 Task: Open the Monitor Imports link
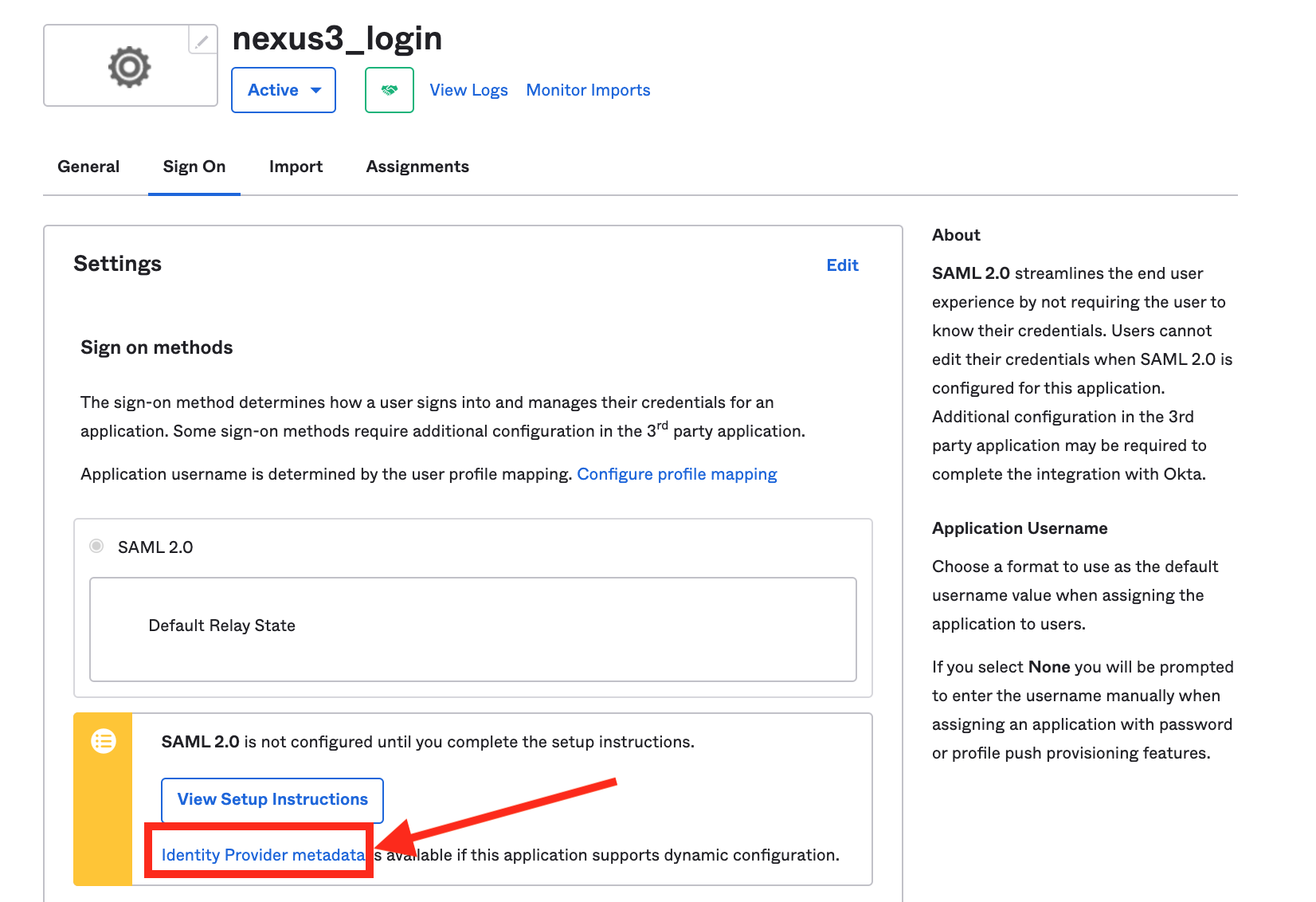click(588, 90)
